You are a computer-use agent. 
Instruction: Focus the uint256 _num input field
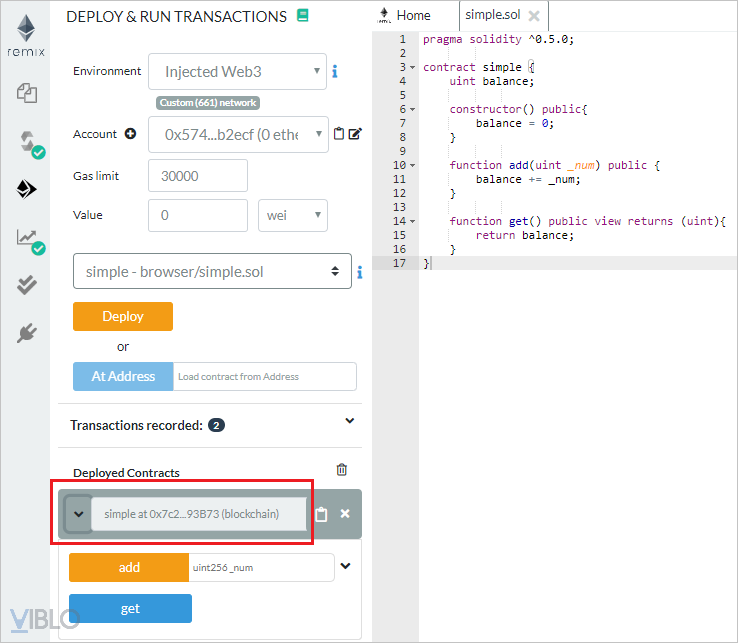261,568
